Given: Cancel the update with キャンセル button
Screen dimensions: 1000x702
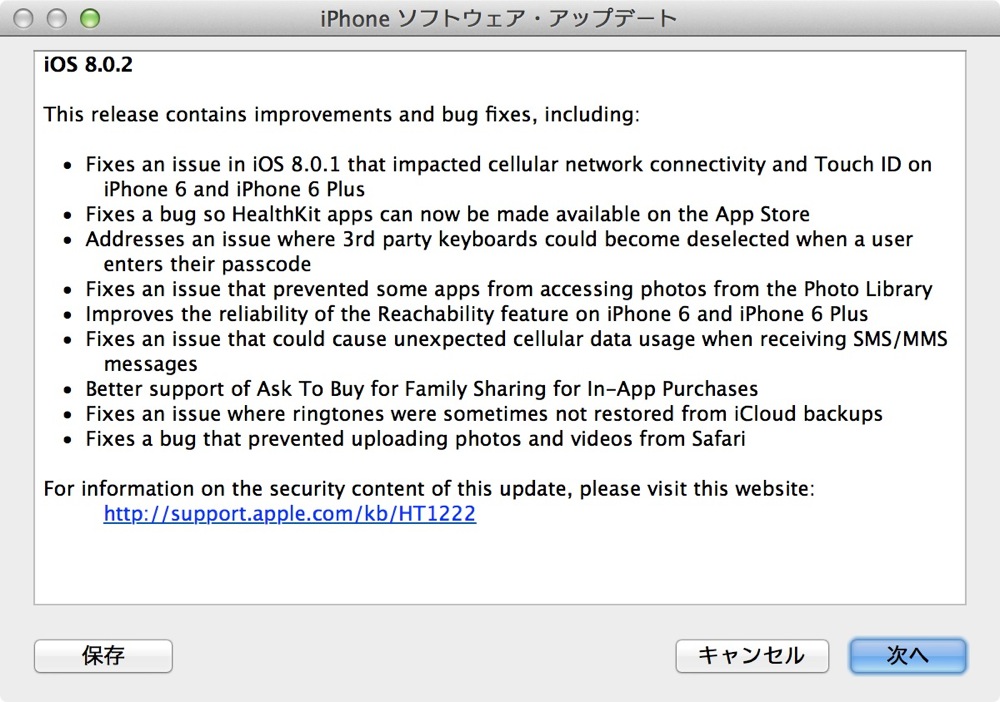Looking at the screenshot, I should (x=752, y=655).
